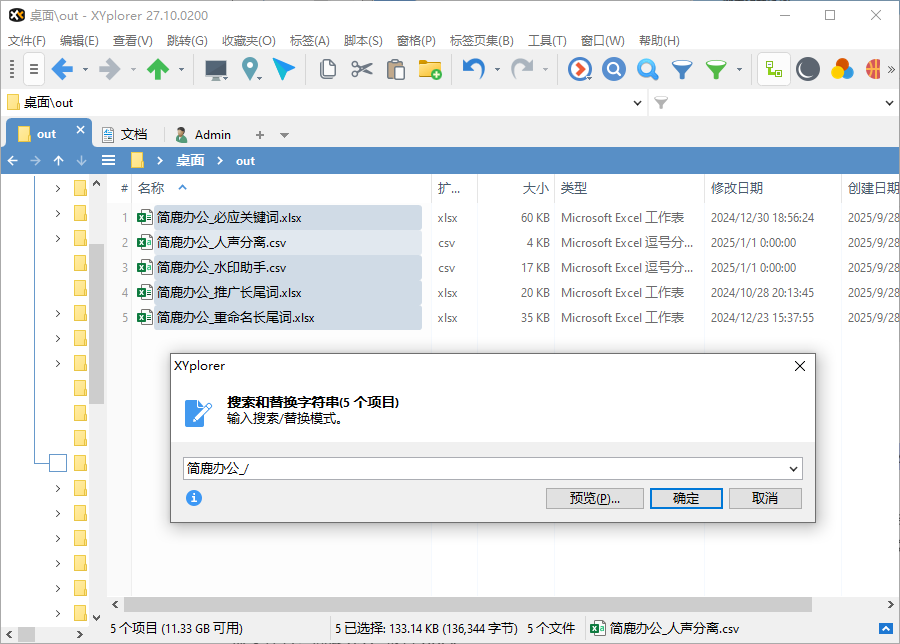Image resolution: width=900 pixels, height=644 pixels.
Task: Click the info icon in the rename dialog
Action: coord(195,498)
